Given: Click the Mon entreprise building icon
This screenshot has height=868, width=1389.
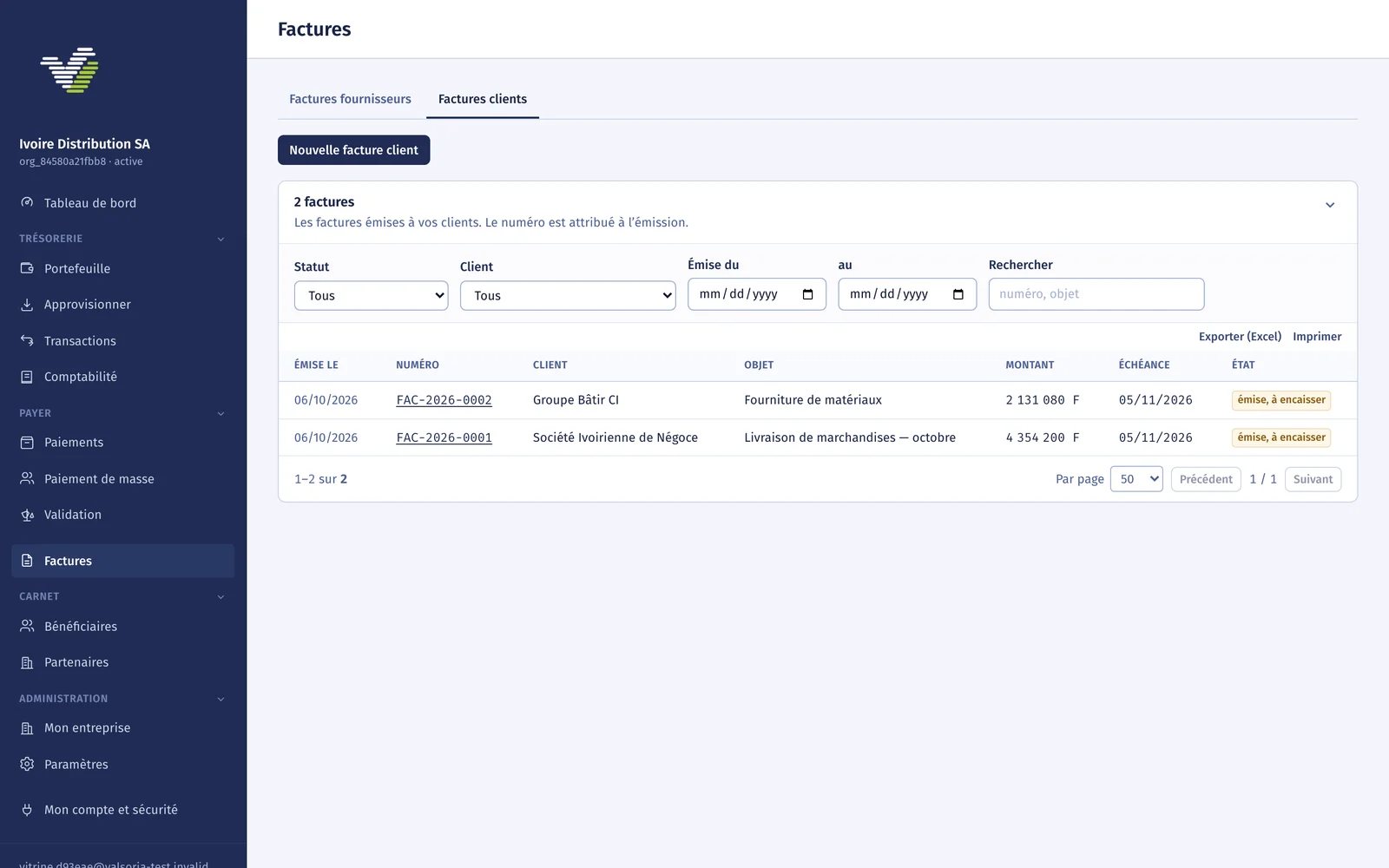Looking at the screenshot, I should tap(27, 728).
